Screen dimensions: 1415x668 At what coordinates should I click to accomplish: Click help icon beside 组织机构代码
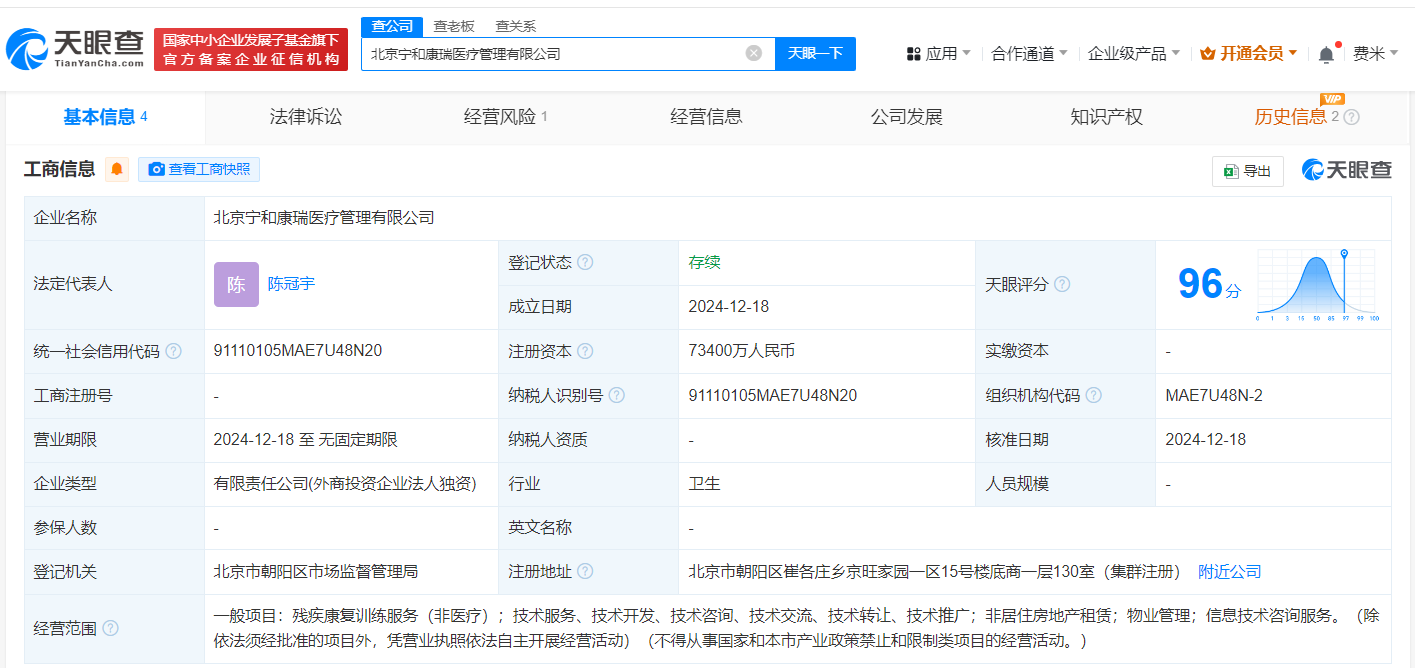click(x=1094, y=396)
